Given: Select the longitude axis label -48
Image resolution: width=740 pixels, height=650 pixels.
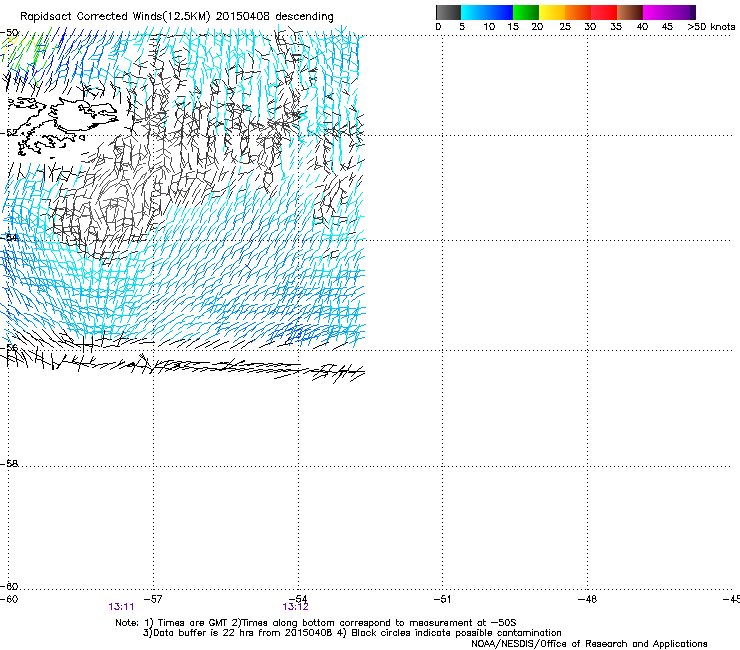Looking at the screenshot, I should [x=587, y=599].
